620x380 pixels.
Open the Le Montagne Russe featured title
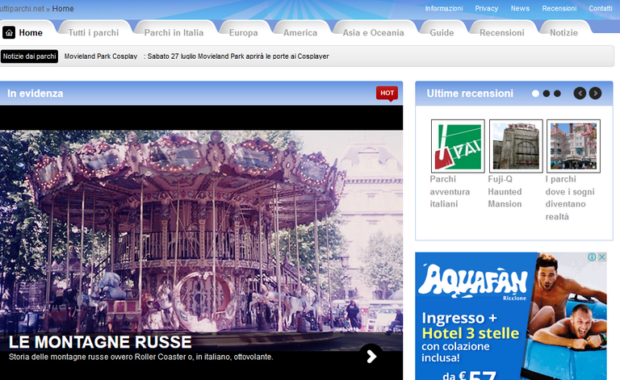[x=100, y=342]
